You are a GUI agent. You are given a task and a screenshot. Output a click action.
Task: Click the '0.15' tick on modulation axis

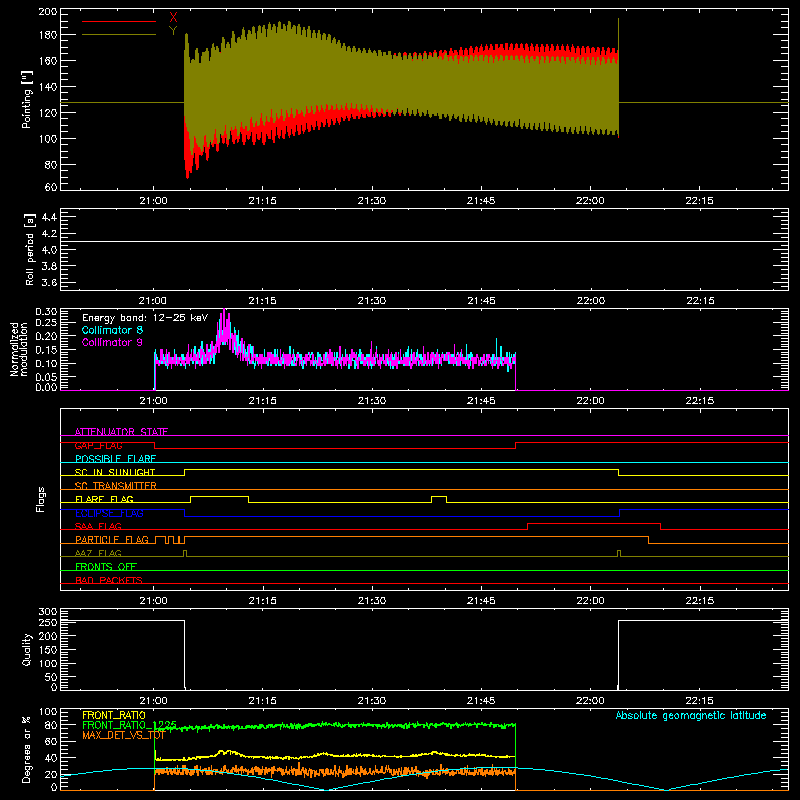tap(46, 349)
